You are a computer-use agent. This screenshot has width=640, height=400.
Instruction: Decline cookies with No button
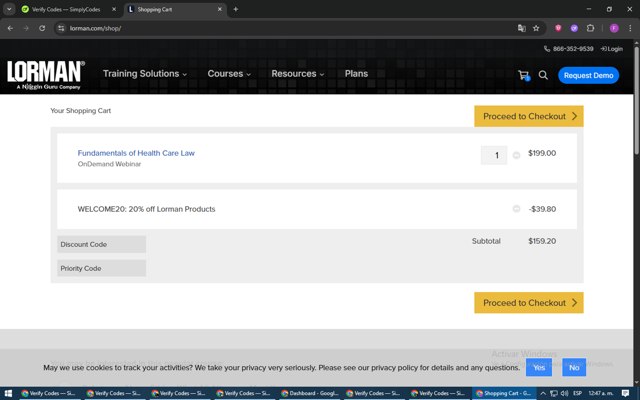click(x=574, y=367)
